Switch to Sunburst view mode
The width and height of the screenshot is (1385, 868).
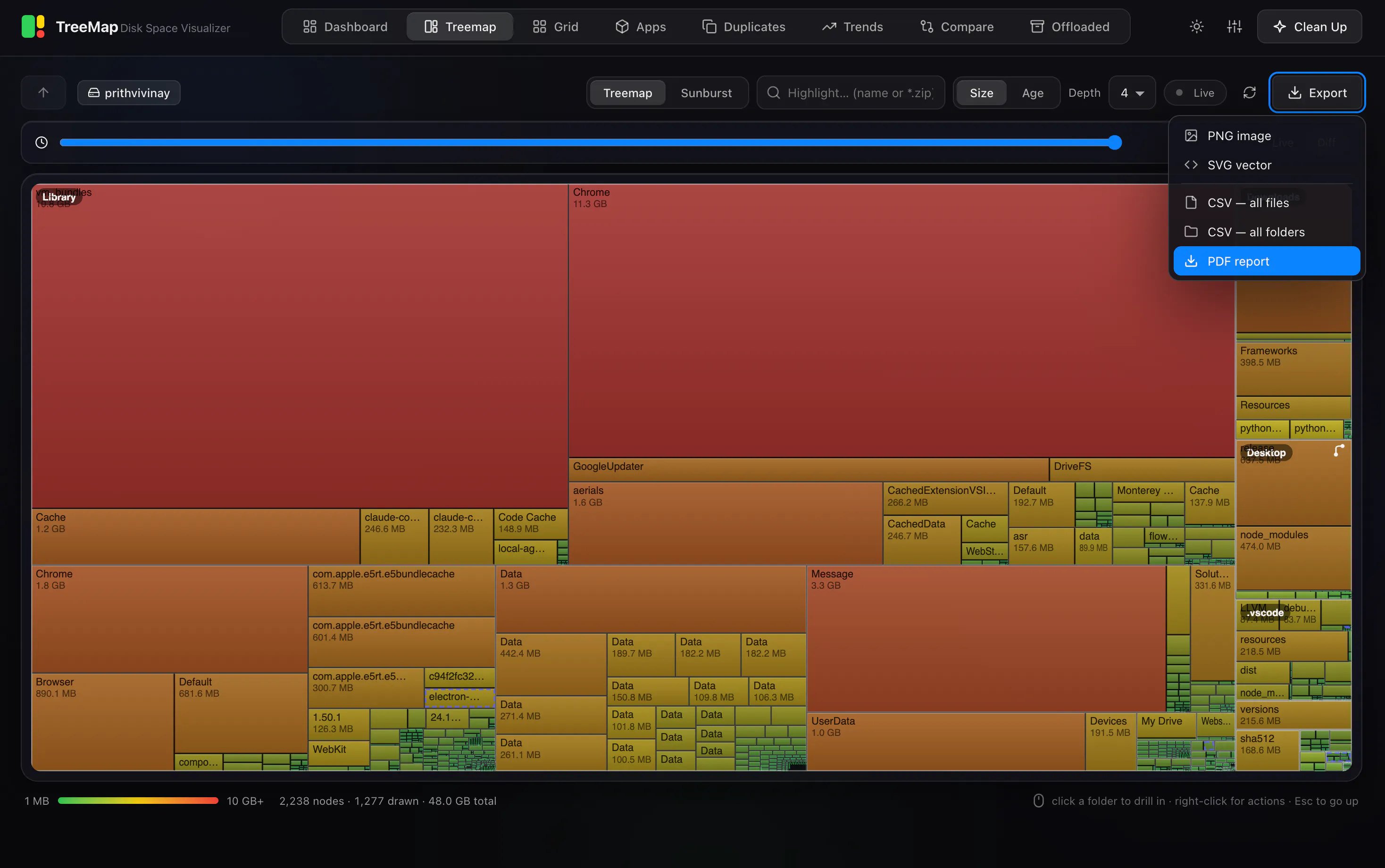pyautogui.click(x=706, y=92)
